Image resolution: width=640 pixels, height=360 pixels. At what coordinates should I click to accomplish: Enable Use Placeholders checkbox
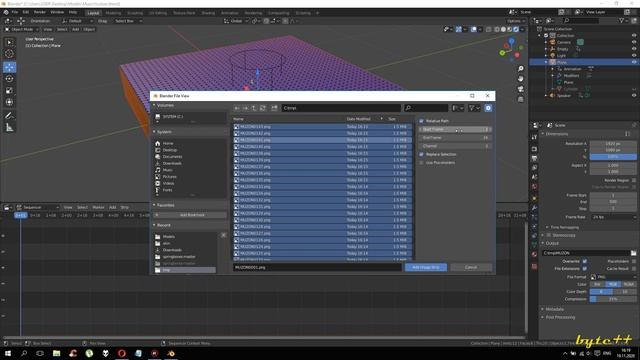(x=422, y=162)
